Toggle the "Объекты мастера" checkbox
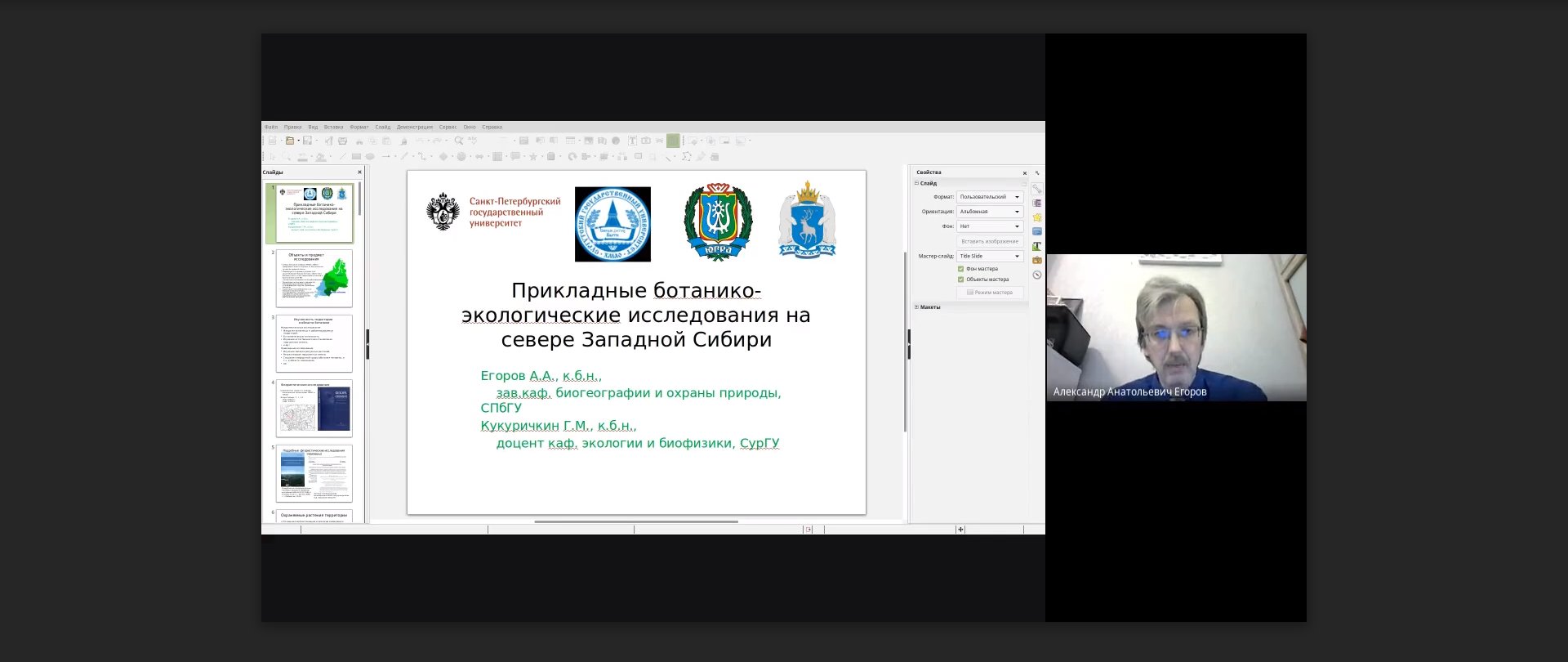The width and height of the screenshot is (1568, 662). (x=960, y=280)
